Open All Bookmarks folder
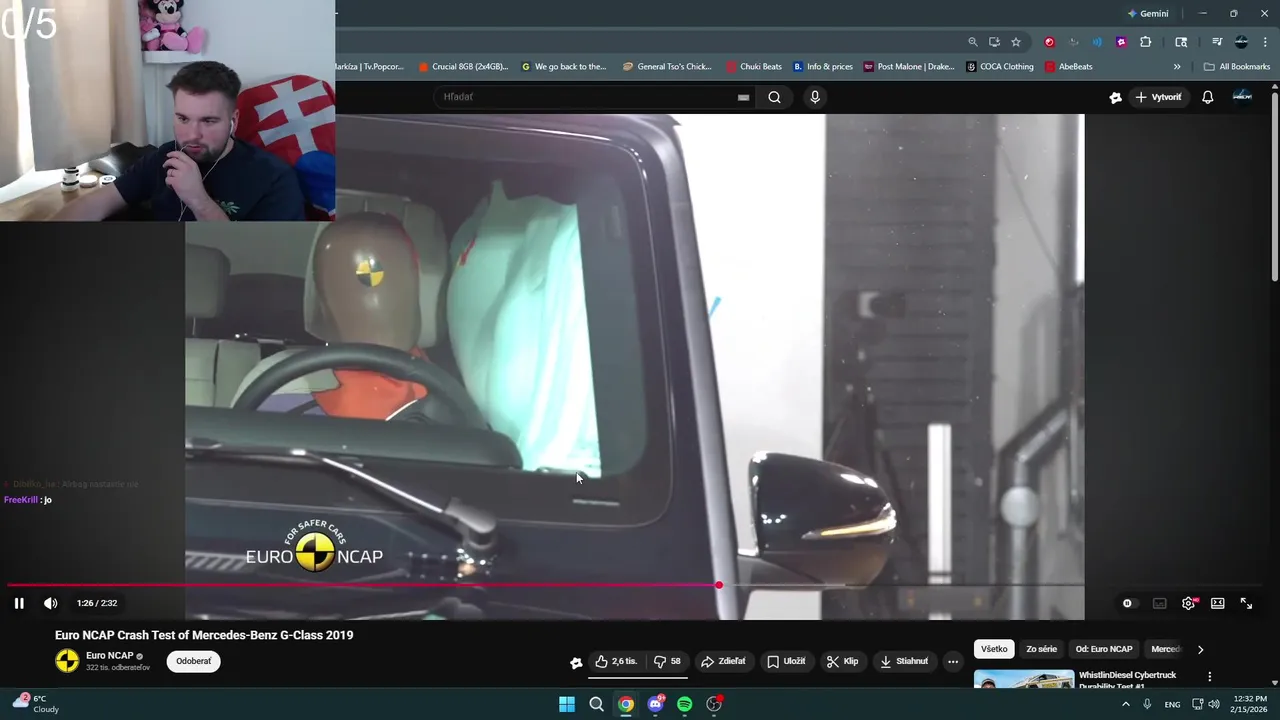Screen dimensions: 1280x720 pos(1237,67)
